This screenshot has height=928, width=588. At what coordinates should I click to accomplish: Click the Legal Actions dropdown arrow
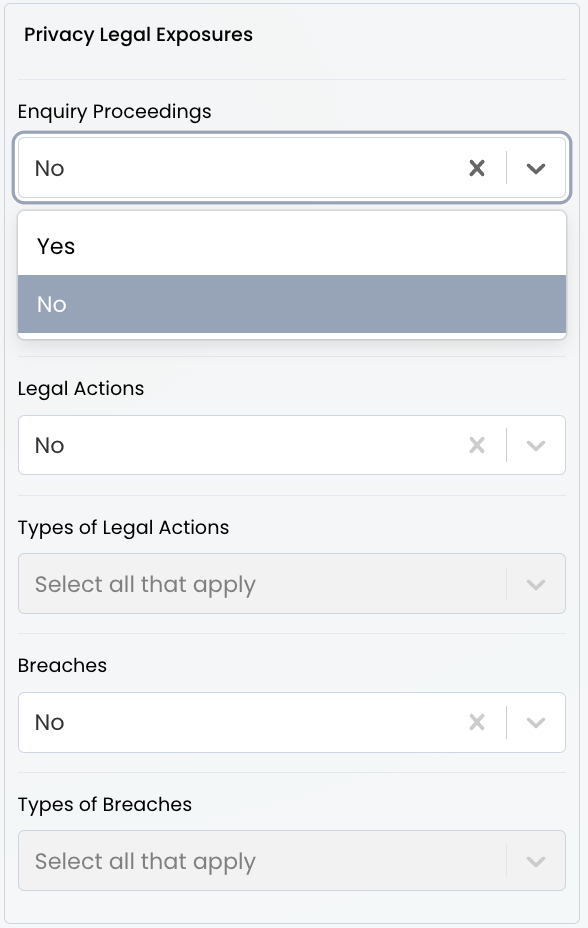(x=536, y=445)
